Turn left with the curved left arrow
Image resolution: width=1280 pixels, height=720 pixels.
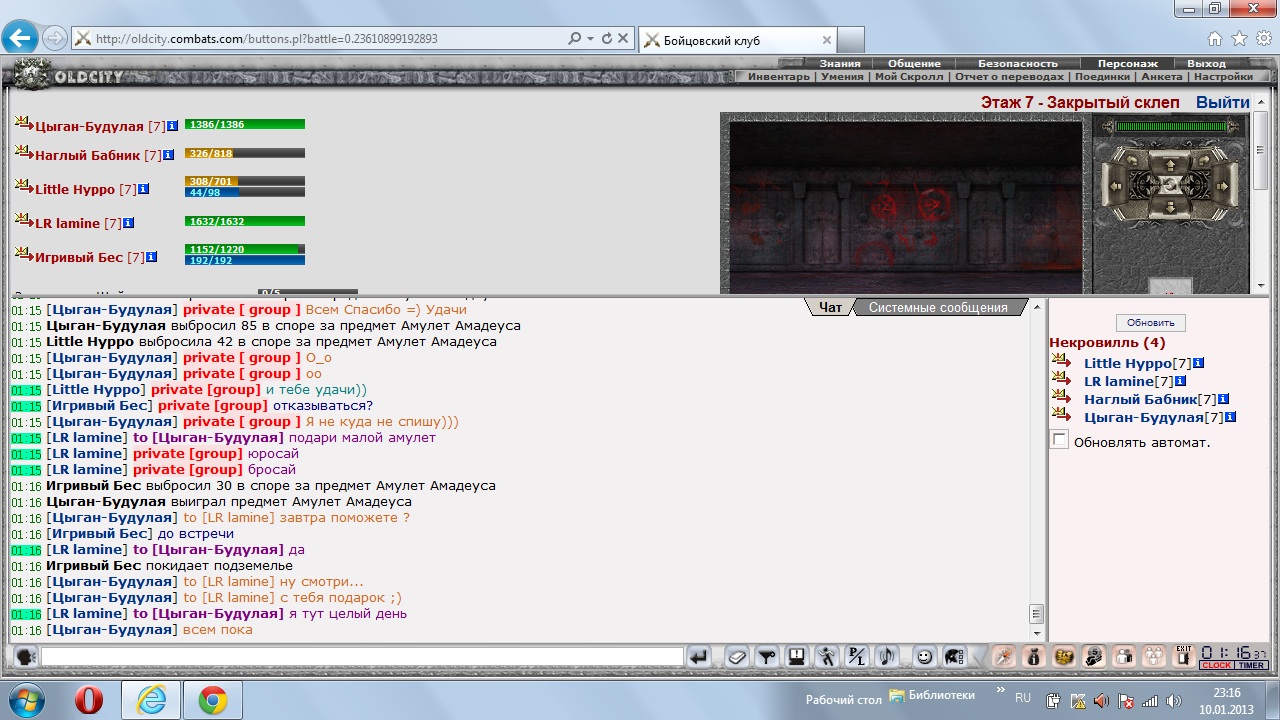point(1132,160)
